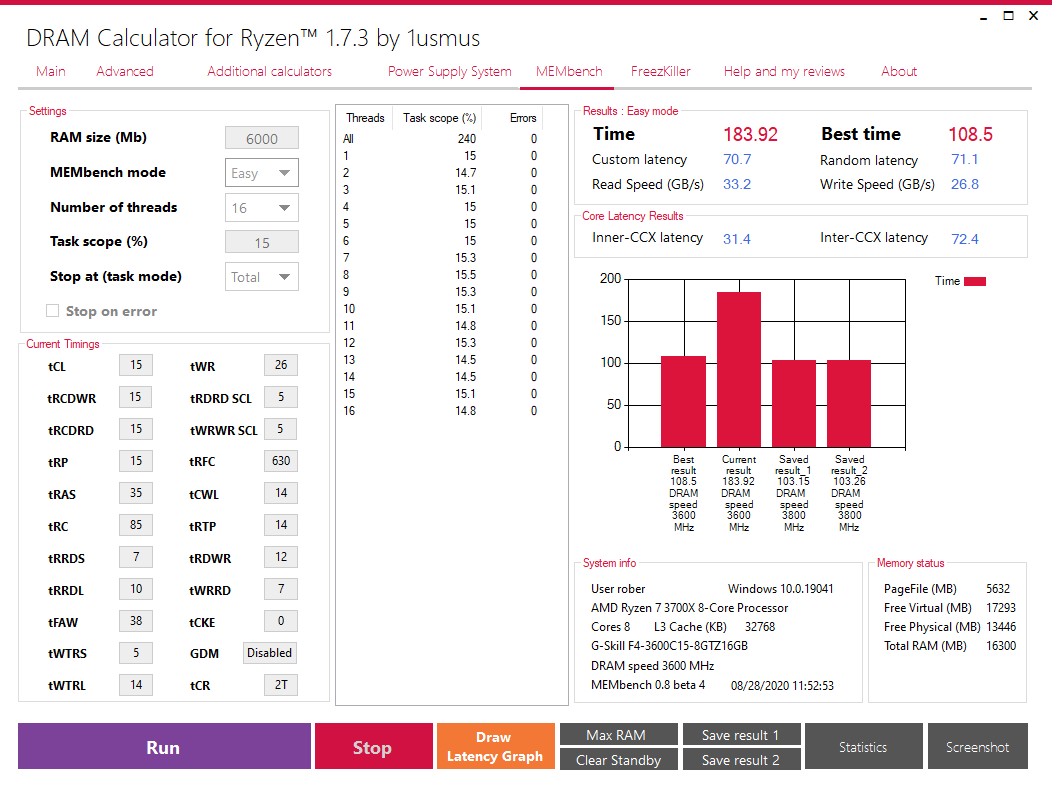Click the Task scope (%) field
The image size is (1052, 791).
(262, 242)
